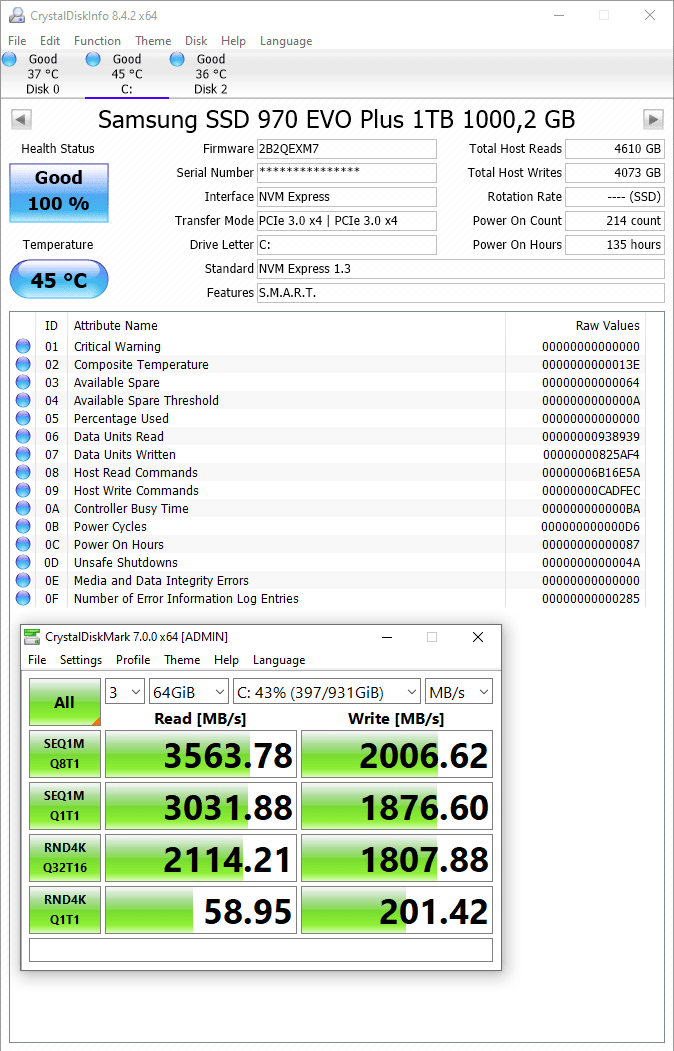Click status orb for Host Read Commands row
The image size is (674, 1051).
pos(23,472)
